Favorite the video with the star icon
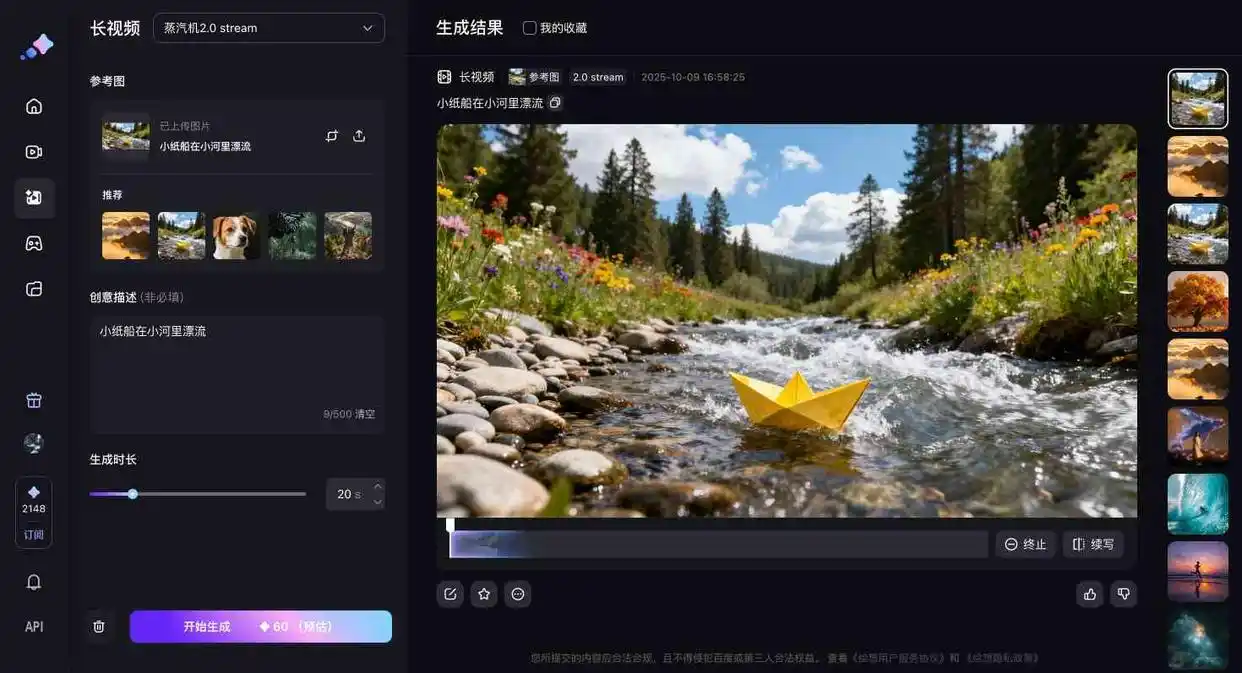Image resolution: width=1242 pixels, height=673 pixels. 484,594
